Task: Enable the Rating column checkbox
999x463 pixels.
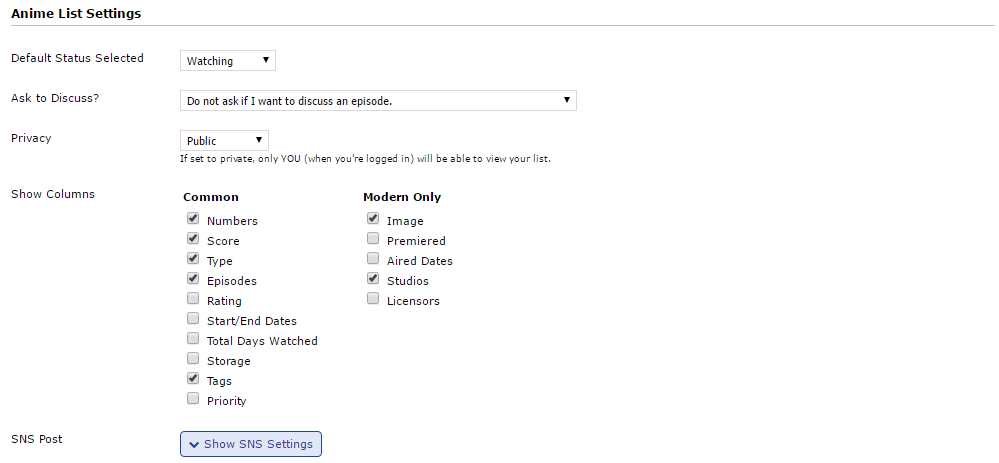Action: click(x=192, y=299)
